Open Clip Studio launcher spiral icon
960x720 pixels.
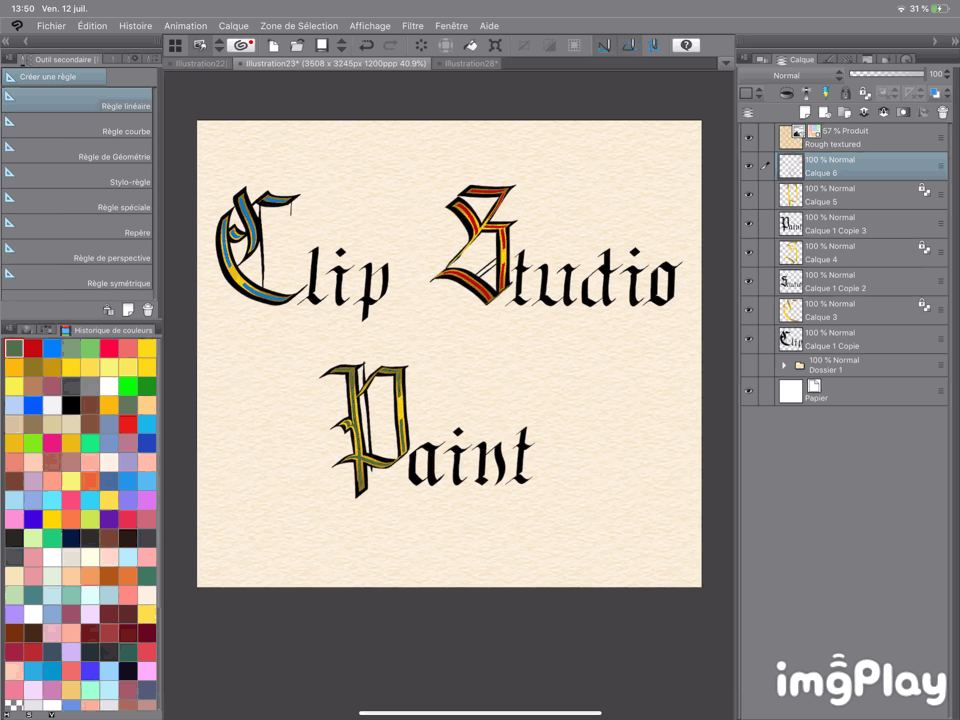[x=241, y=45]
